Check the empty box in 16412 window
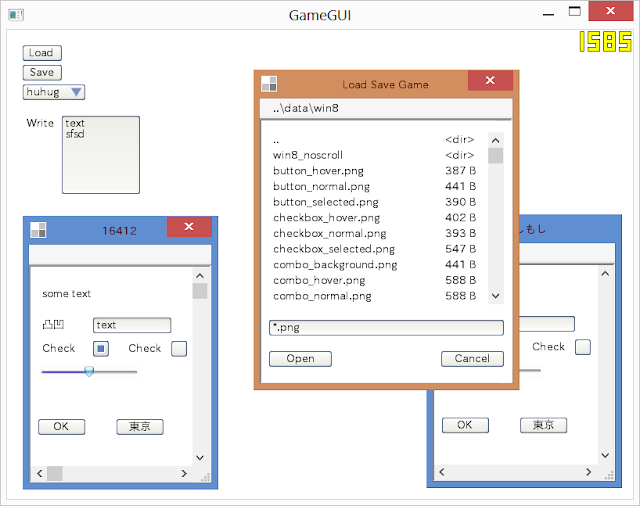This screenshot has height=506, width=640. click(x=179, y=349)
